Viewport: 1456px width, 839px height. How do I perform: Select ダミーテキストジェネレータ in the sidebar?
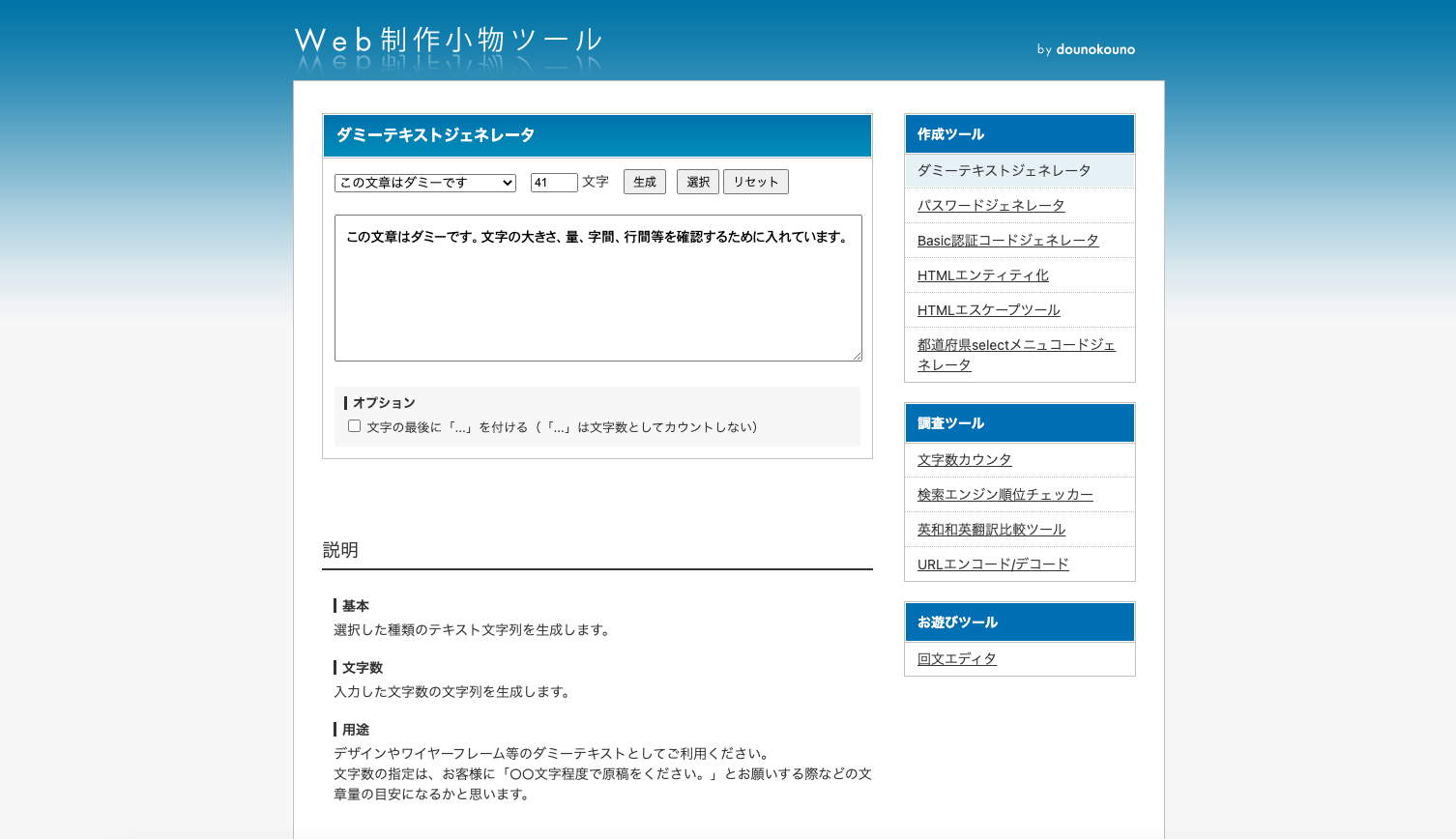pyautogui.click(x=1004, y=171)
